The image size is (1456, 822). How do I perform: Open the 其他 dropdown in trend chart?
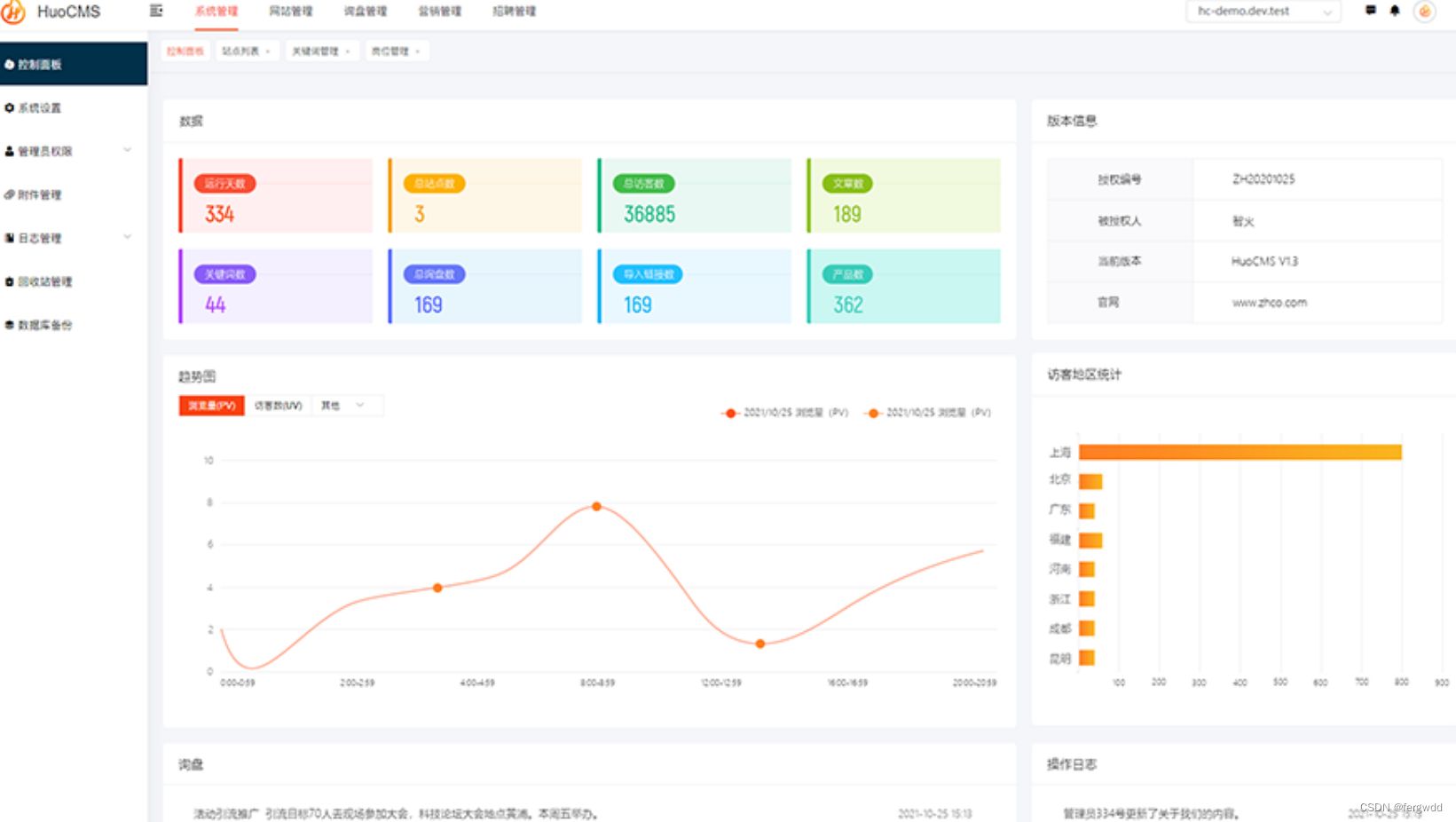pos(348,406)
